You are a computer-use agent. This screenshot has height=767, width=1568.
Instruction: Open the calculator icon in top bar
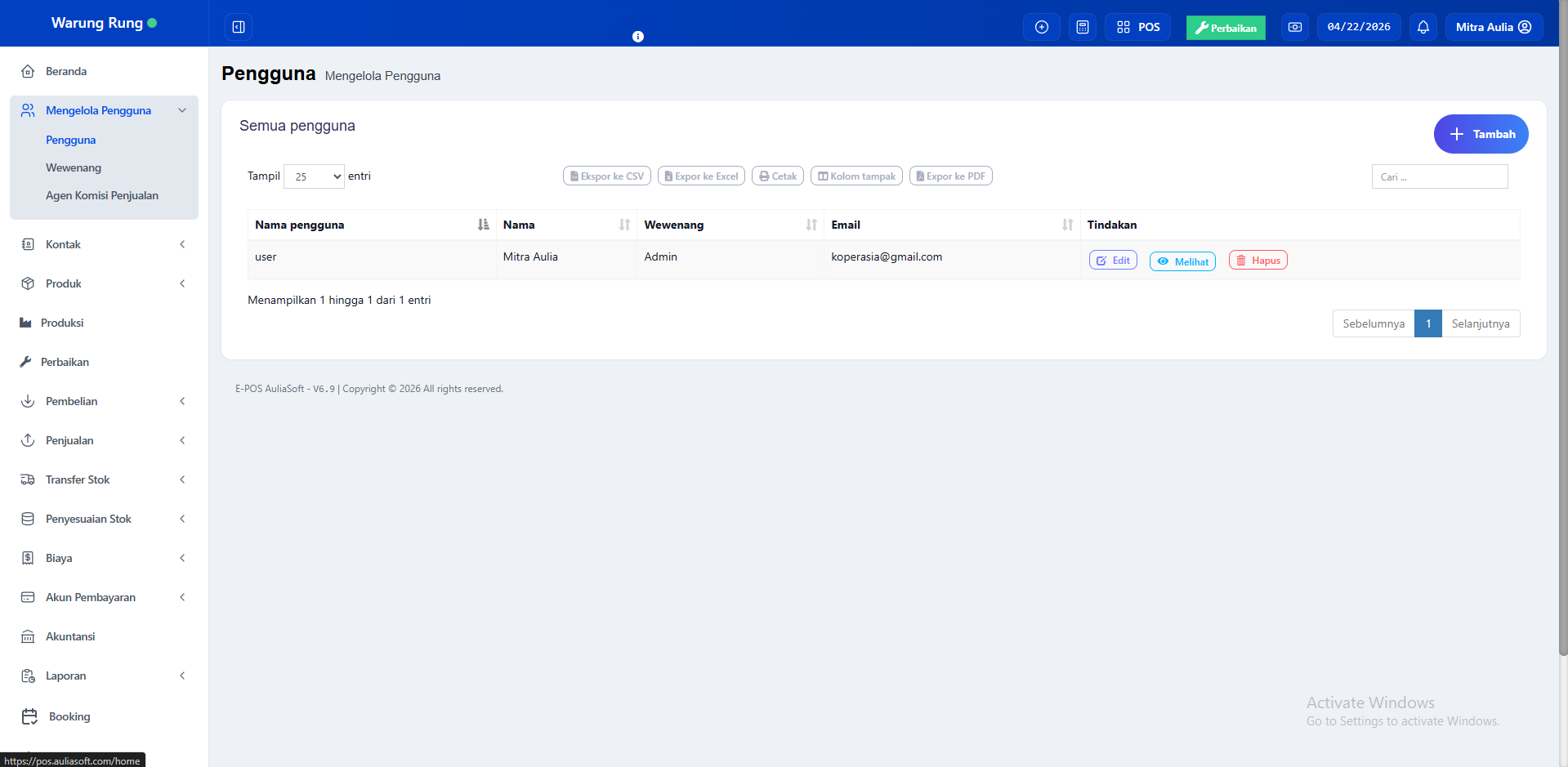(1082, 27)
